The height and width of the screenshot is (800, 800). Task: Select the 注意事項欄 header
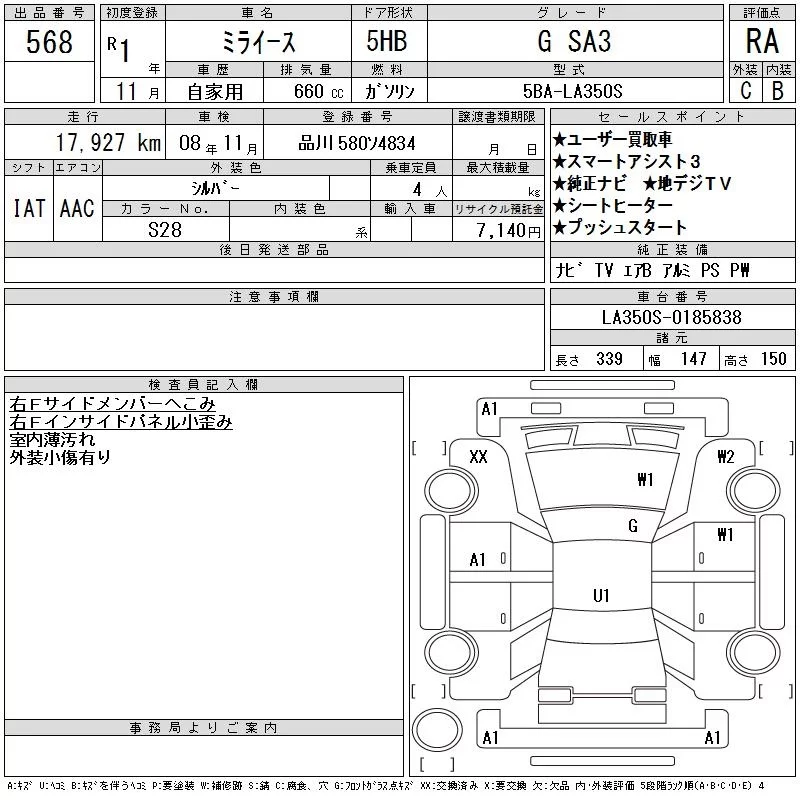tap(274, 296)
